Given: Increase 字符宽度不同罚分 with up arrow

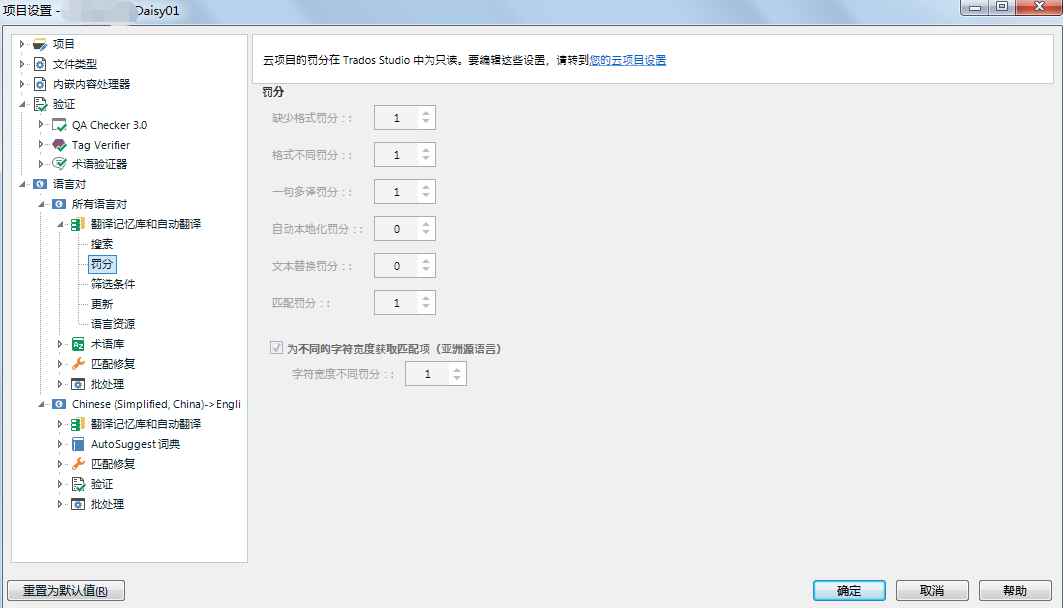Looking at the screenshot, I should pos(457,369).
